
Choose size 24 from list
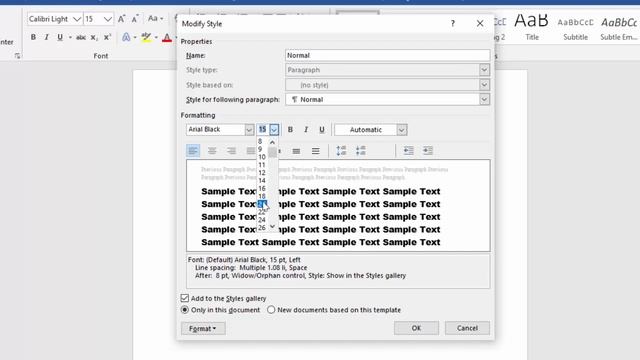(262, 220)
